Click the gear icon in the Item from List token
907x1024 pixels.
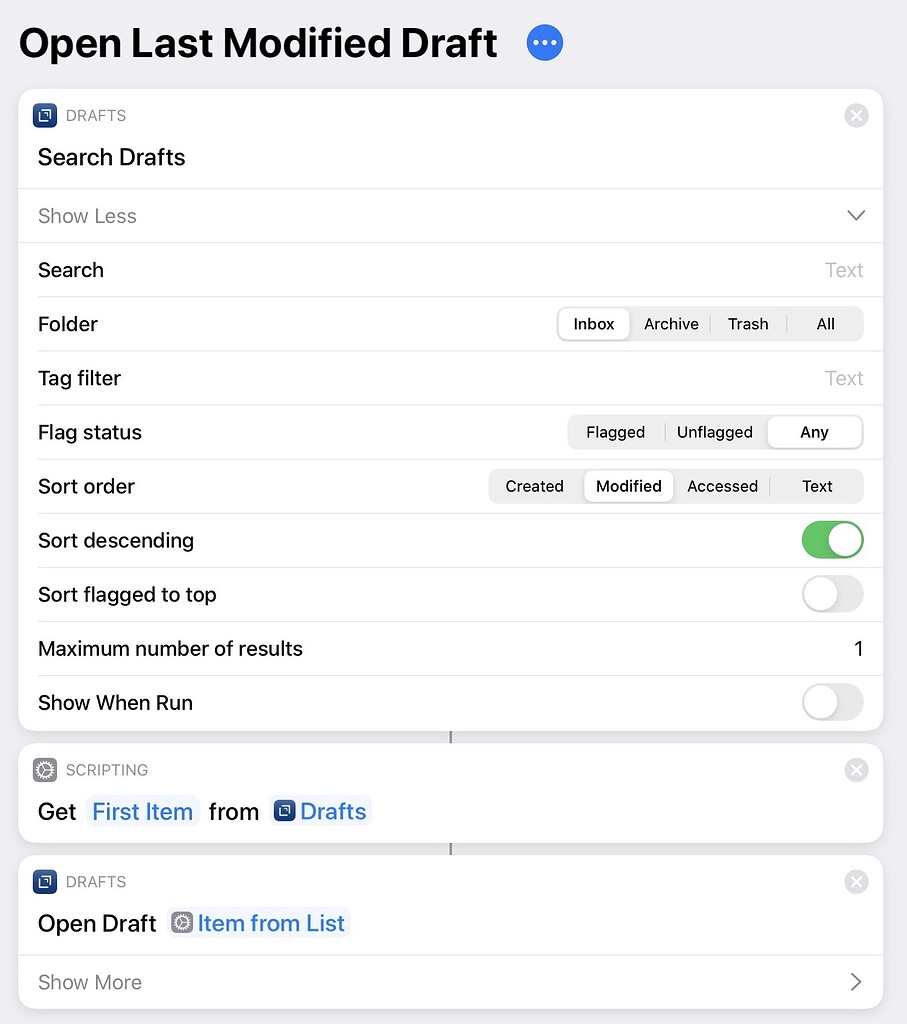(x=183, y=923)
